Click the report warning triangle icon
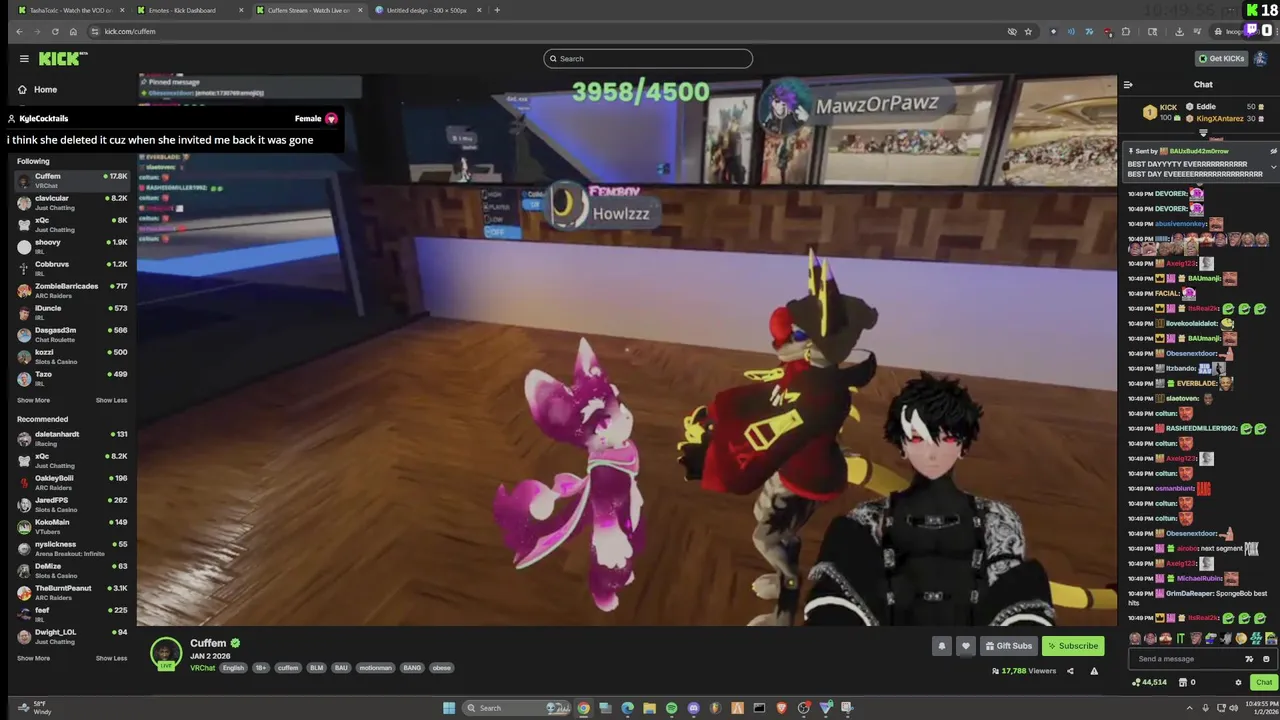 pos(1094,671)
